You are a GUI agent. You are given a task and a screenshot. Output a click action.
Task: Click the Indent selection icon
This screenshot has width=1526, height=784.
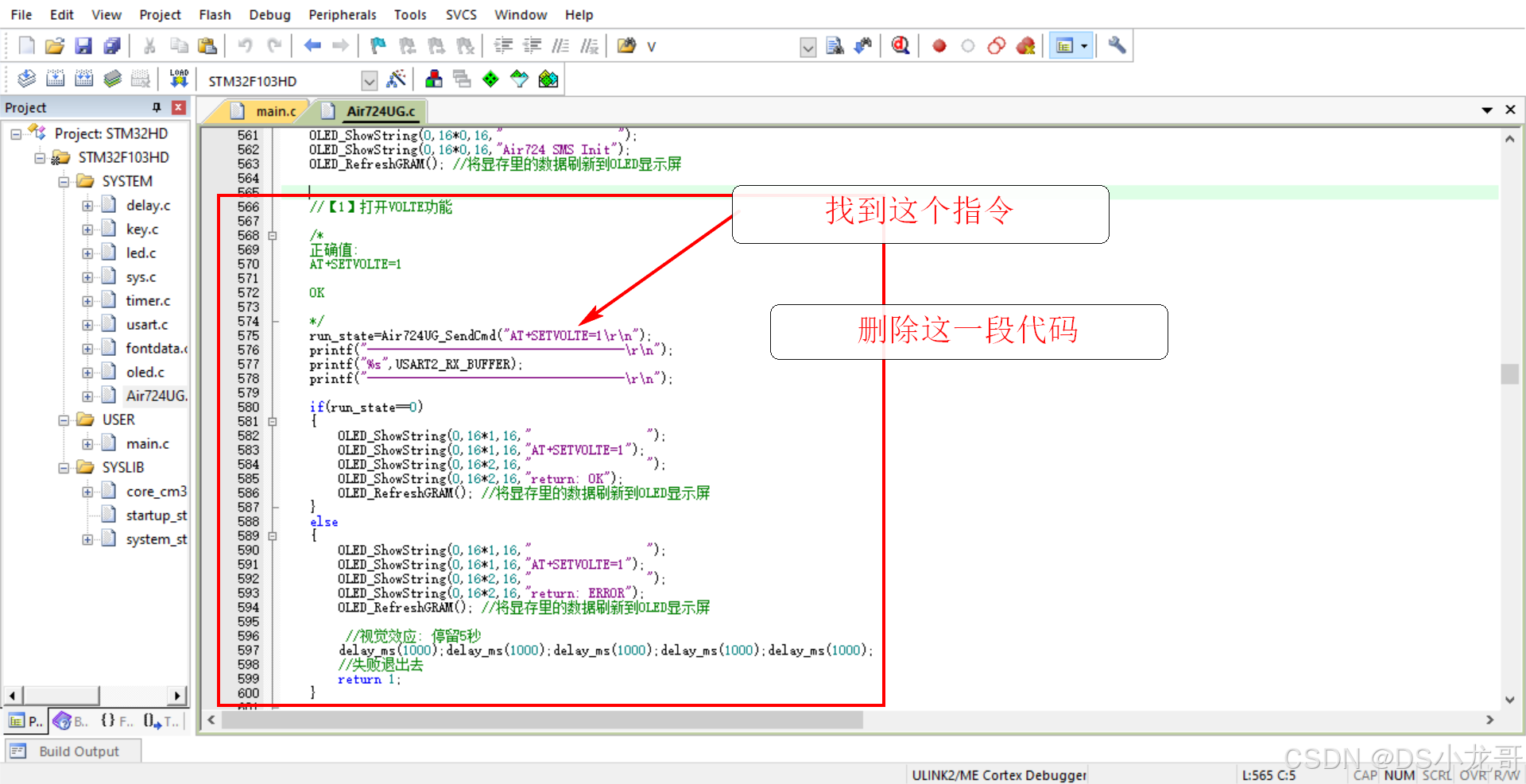pyautogui.click(x=503, y=46)
